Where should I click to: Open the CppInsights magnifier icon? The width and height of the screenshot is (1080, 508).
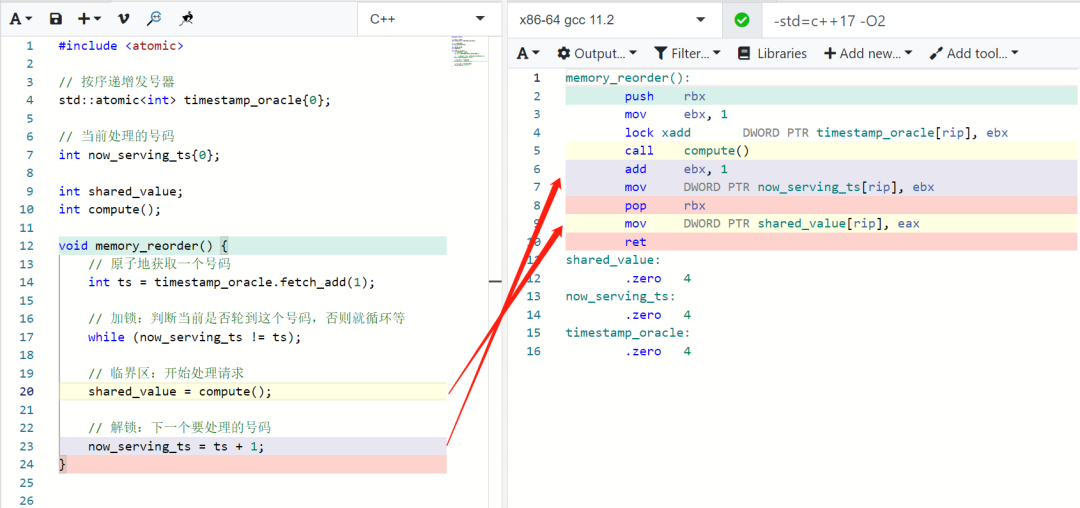pos(154,19)
